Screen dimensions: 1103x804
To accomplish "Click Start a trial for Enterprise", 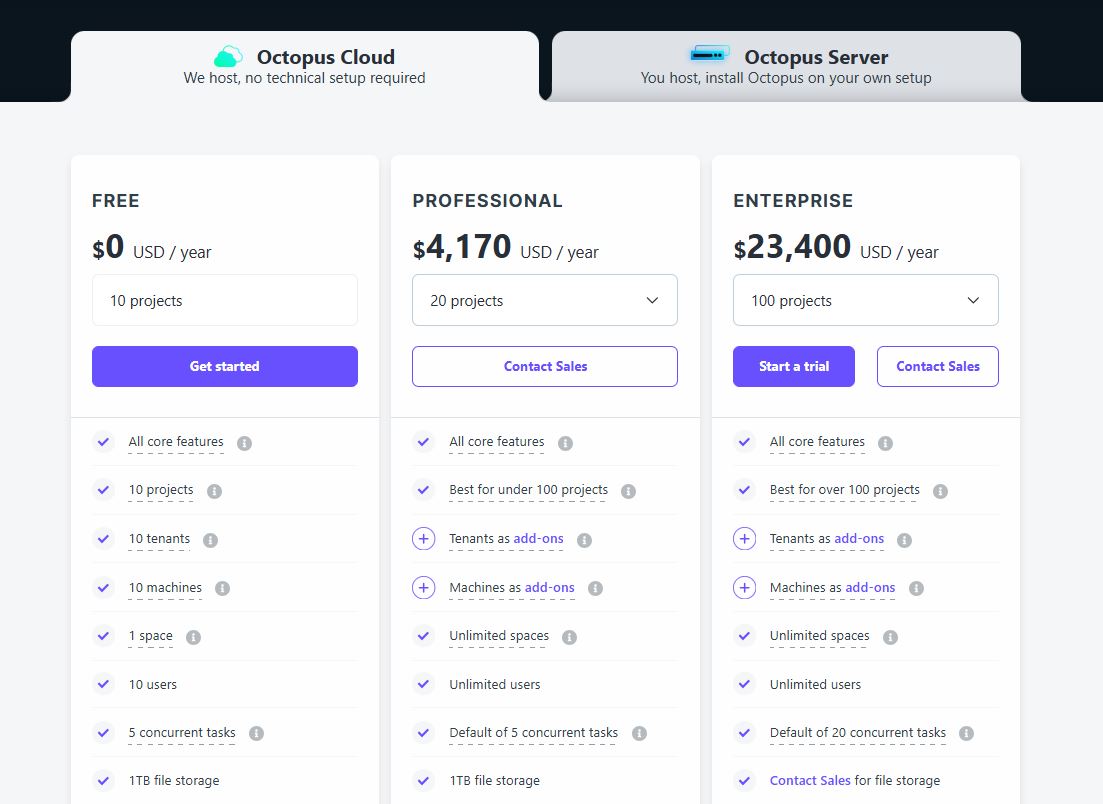I will tap(793, 366).
